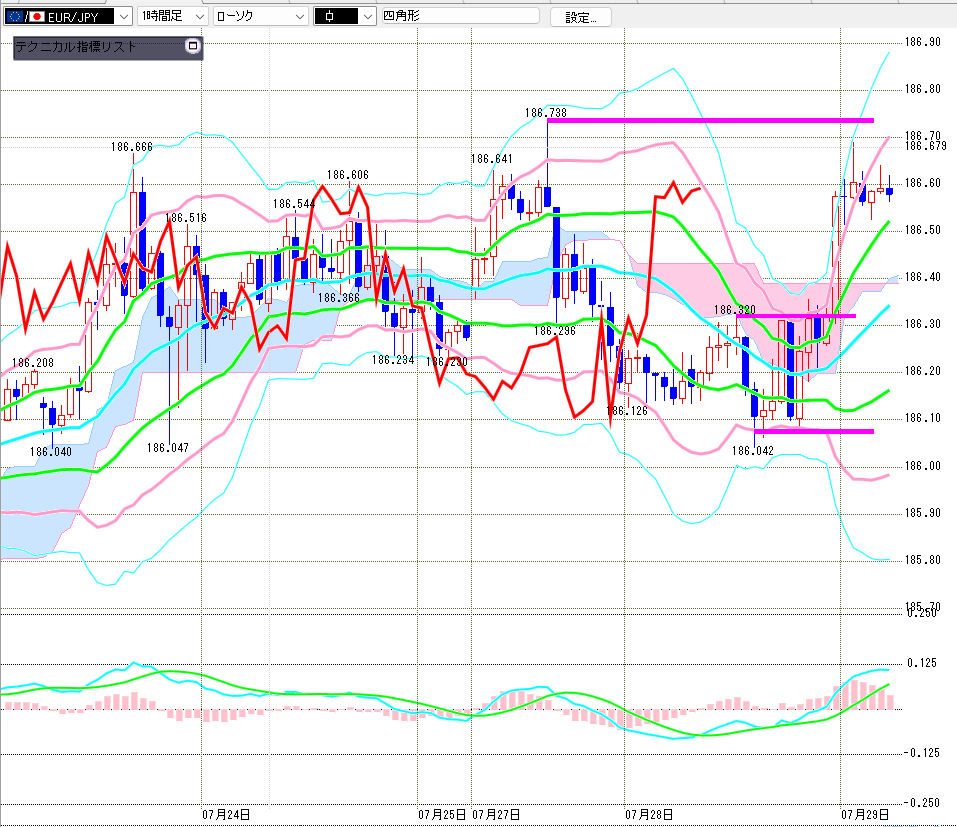Click the 186.040 price label
This screenshot has width=957, height=827.
tap(51, 452)
